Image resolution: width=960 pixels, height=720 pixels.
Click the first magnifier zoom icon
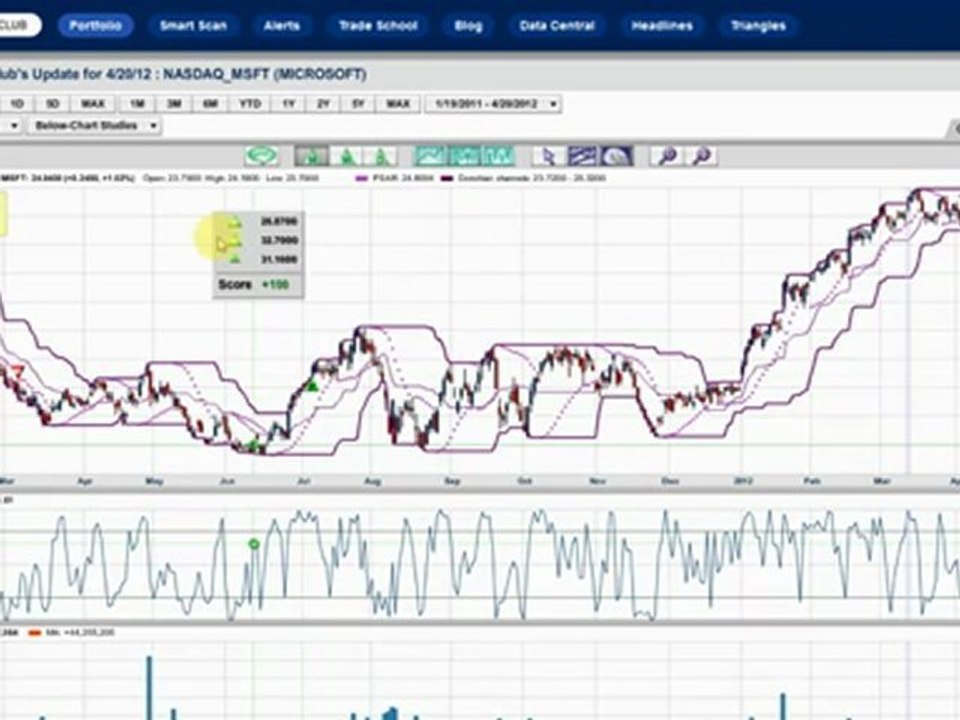(x=667, y=156)
